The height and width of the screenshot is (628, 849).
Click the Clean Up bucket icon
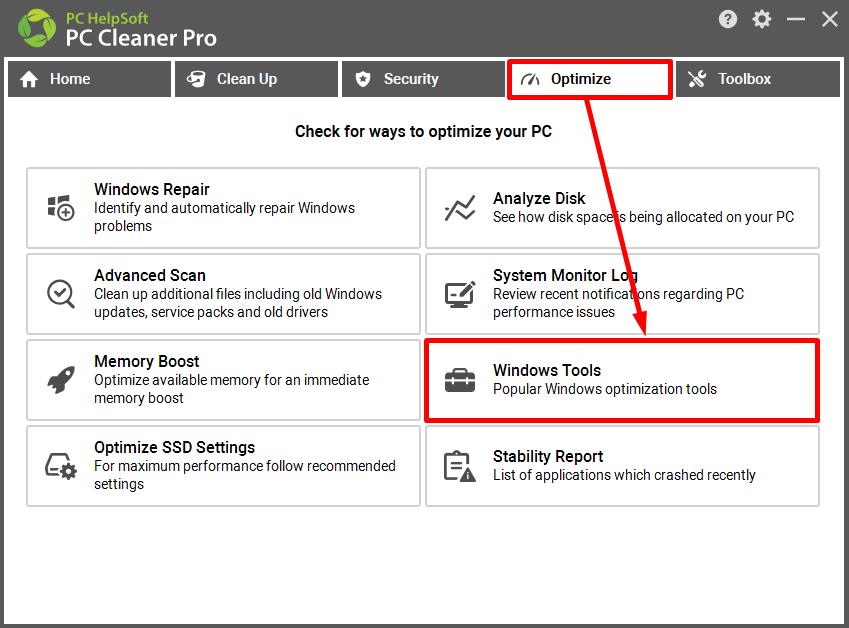click(196, 79)
